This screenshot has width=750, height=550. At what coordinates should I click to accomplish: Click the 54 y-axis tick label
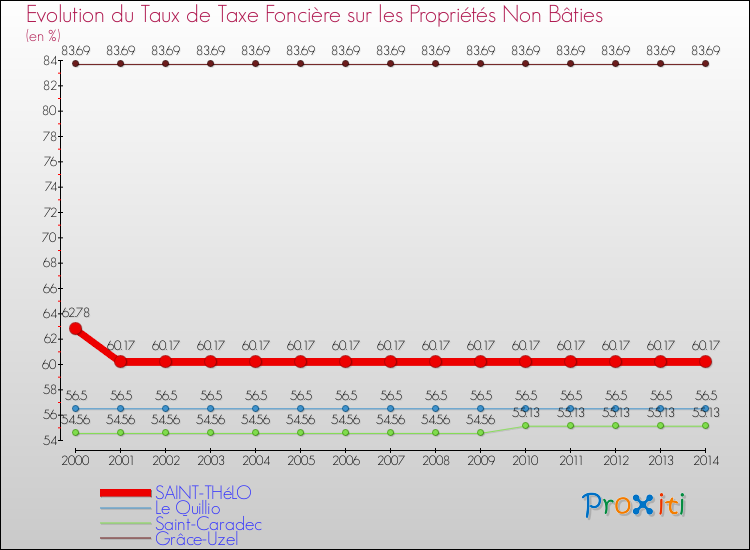pos(50,440)
